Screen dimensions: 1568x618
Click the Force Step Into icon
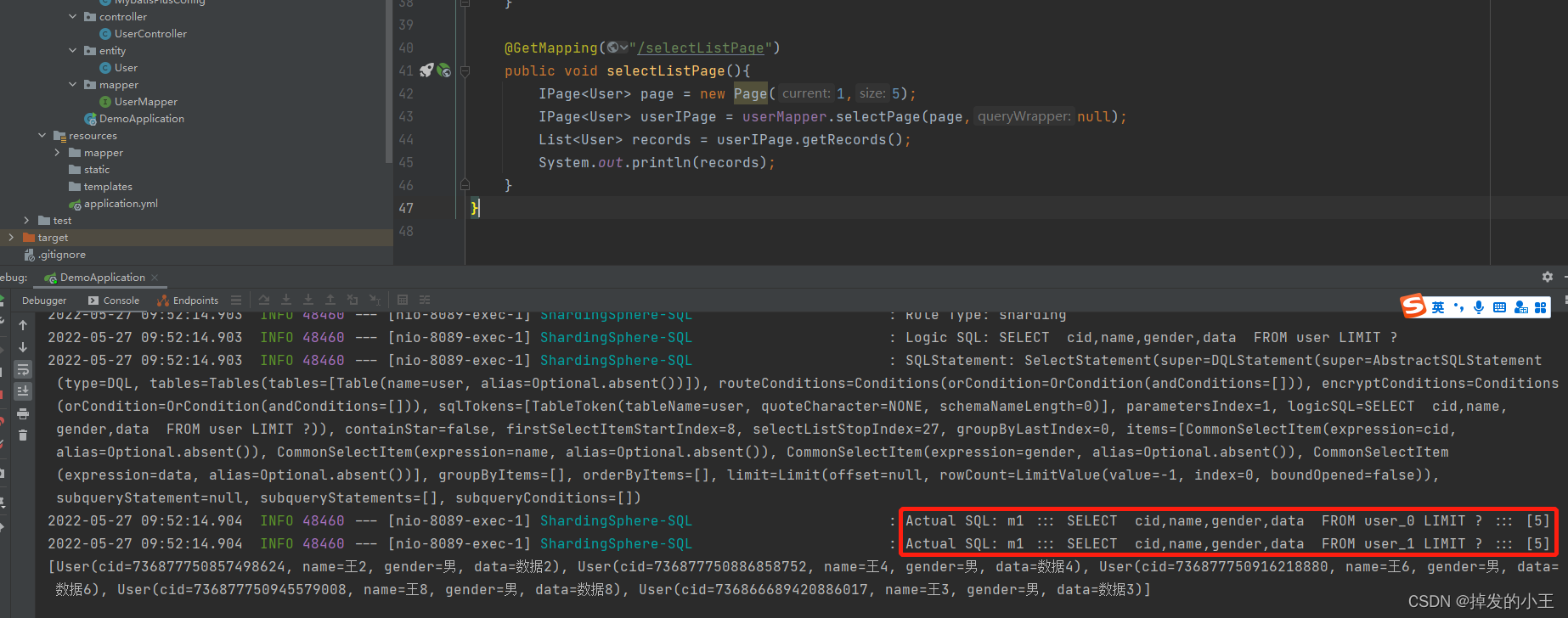[308, 300]
